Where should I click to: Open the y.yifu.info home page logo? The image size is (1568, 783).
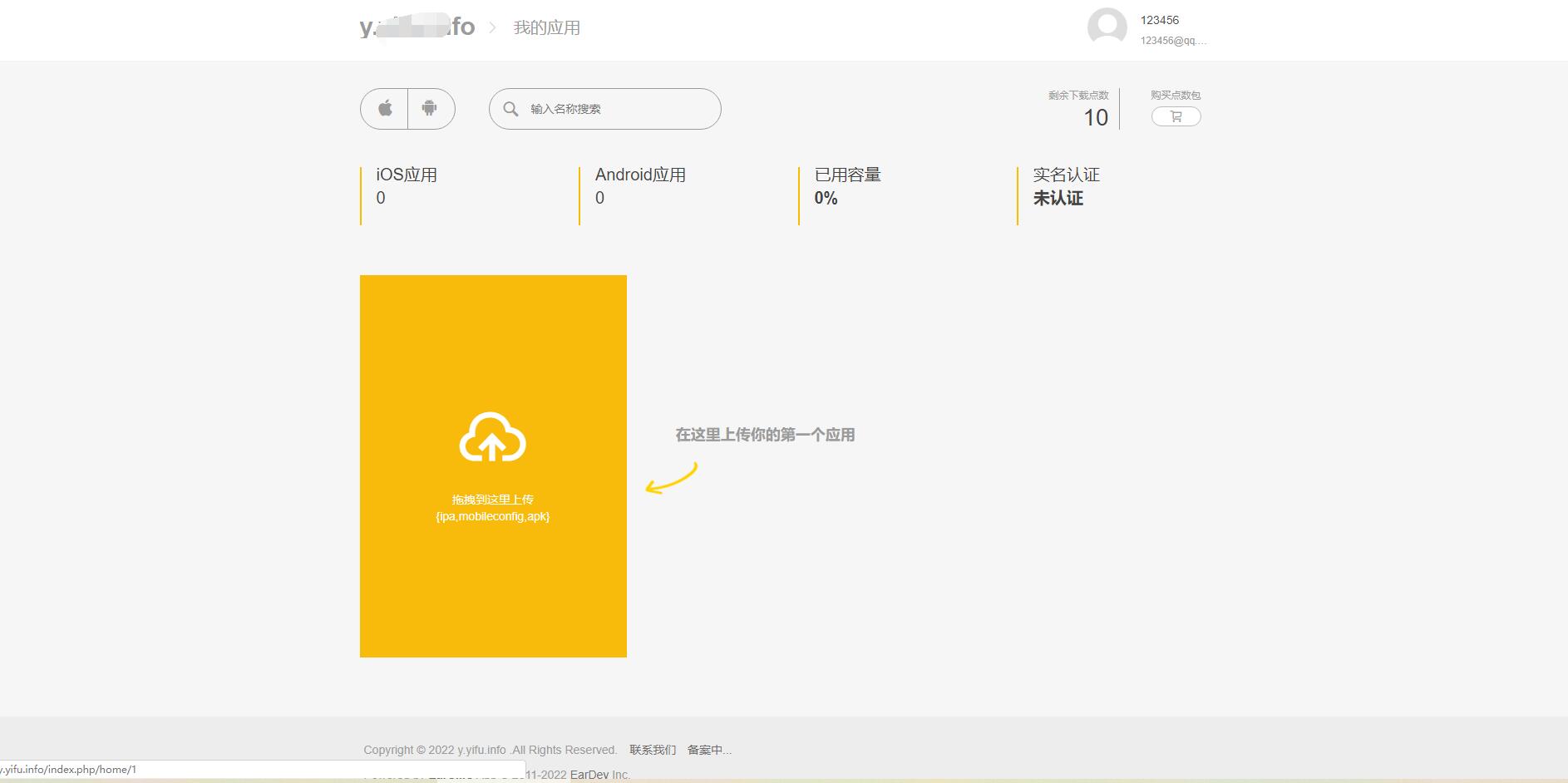tap(417, 27)
